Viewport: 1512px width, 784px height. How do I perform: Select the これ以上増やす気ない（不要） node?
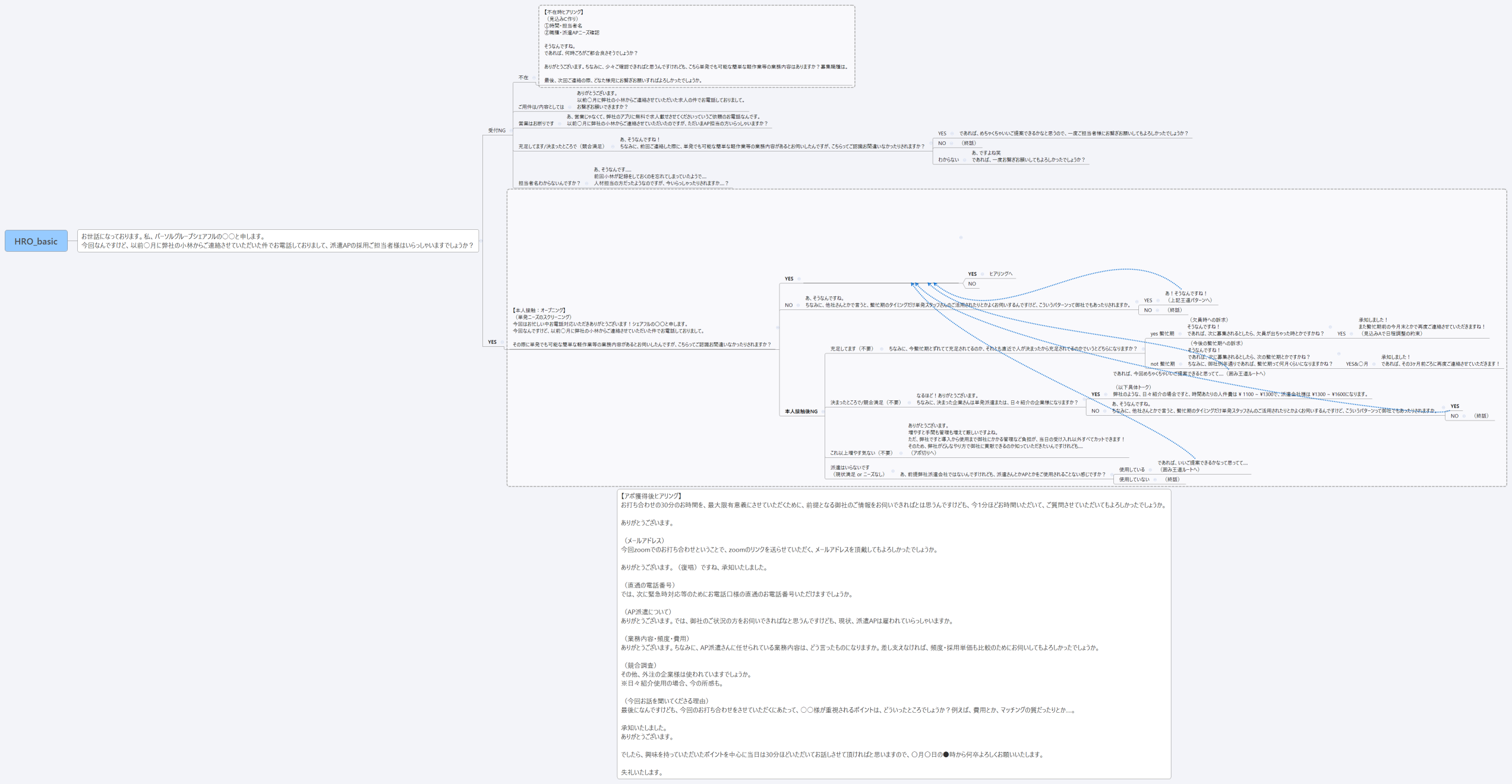861,453
